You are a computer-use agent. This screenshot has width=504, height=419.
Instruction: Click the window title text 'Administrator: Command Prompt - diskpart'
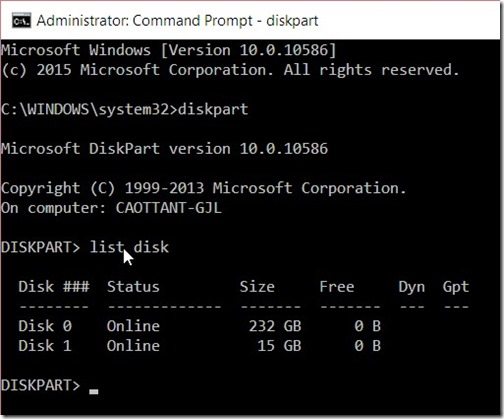click(x=178, y=21)
